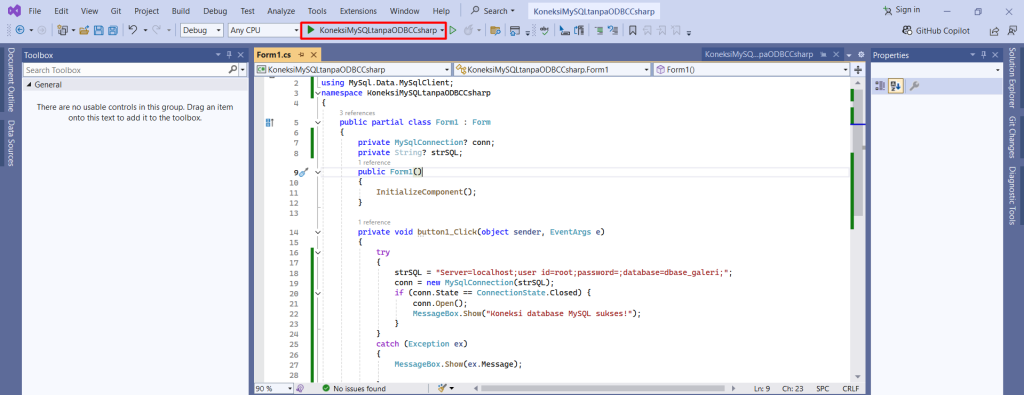Click the code cleanup broom icon
The image size is (1024, 395).
[x=443, y=388]
